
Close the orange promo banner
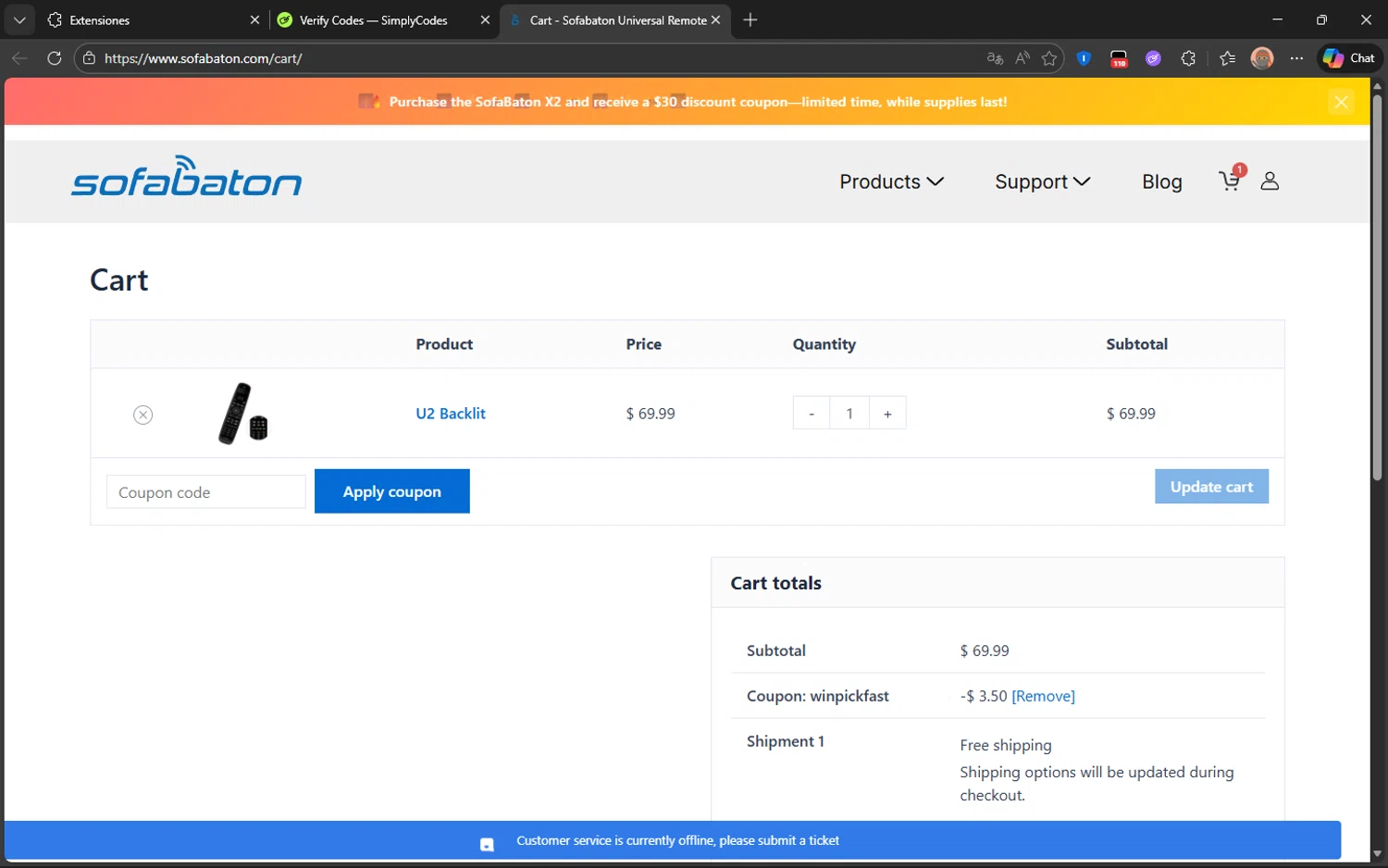coord(1341,102)
